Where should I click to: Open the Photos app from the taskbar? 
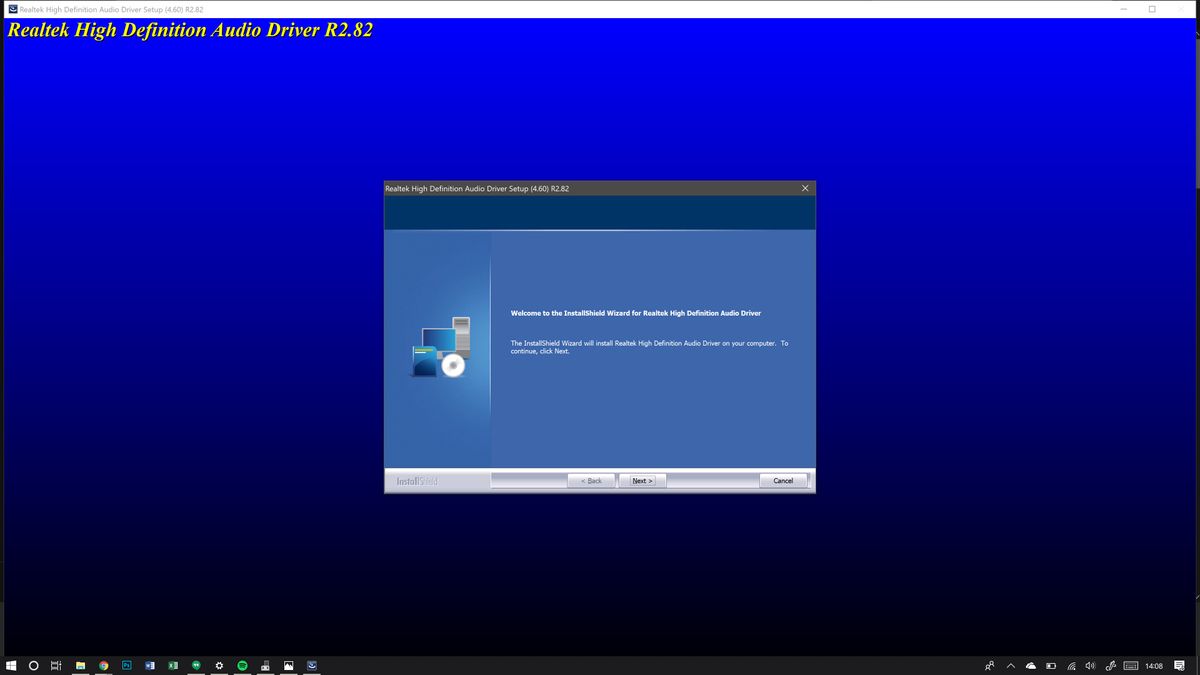pos(287,665)
